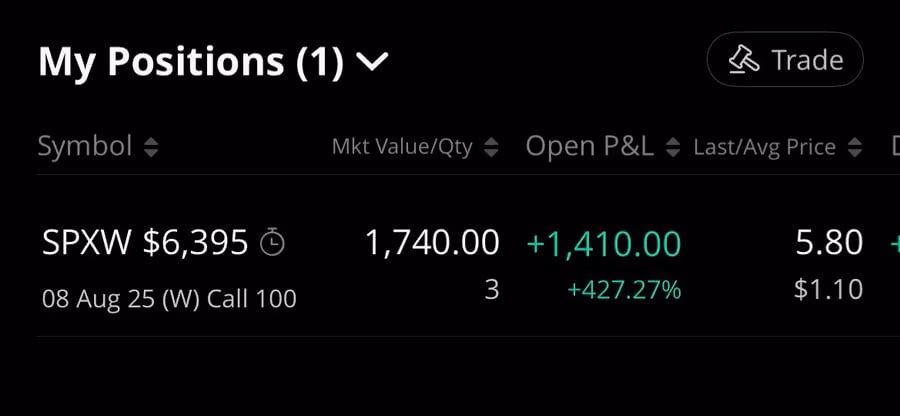
Task: Select the Last/Avg Price column header label
Action: tap(764, 148)
